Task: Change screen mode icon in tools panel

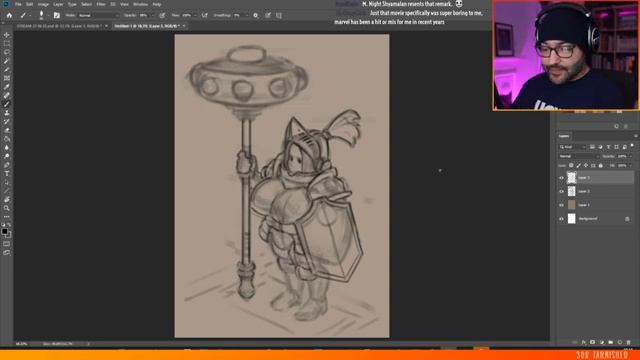Action: pos(7,253)
